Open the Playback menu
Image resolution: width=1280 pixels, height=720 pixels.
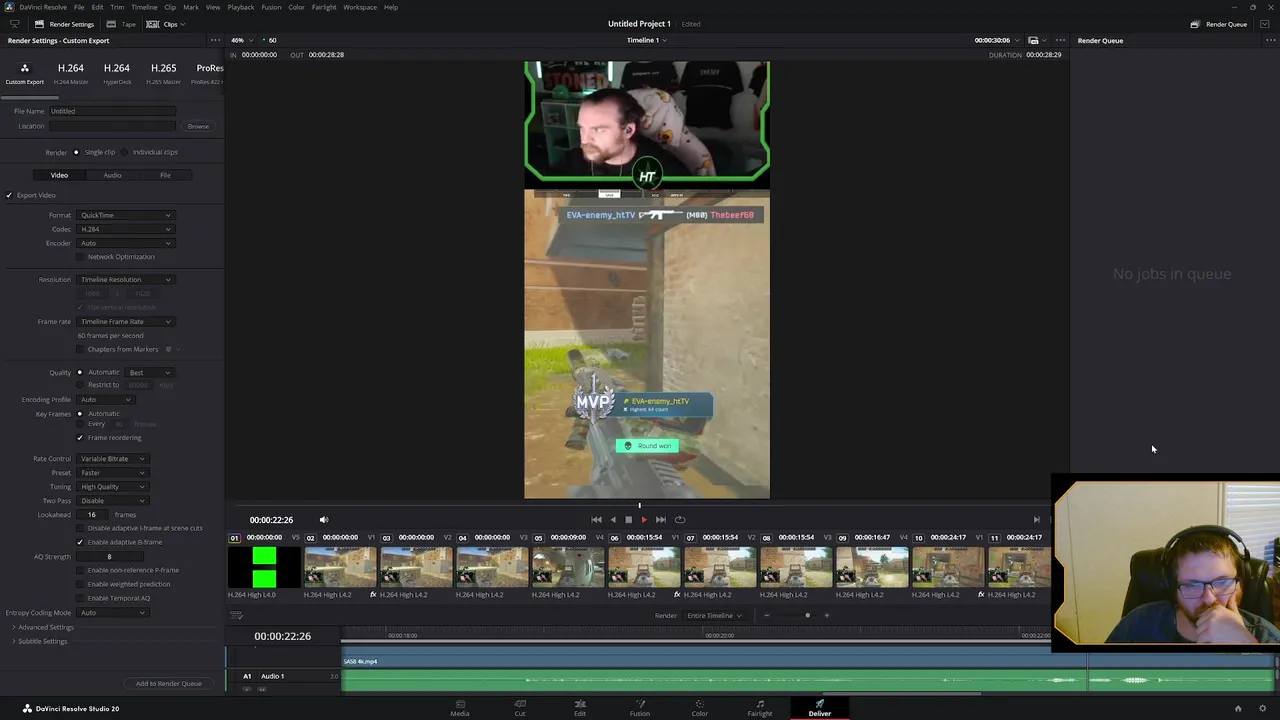click(x=240, y=7)
